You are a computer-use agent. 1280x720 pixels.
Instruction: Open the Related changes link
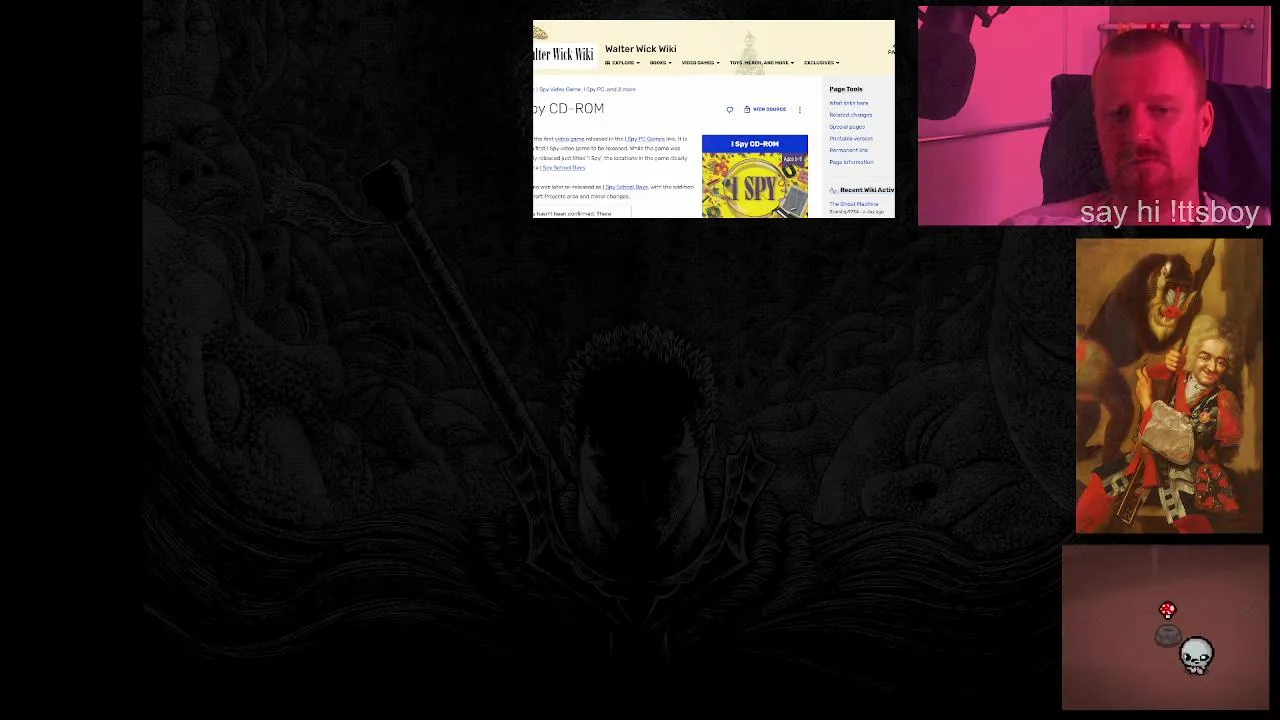850,115
